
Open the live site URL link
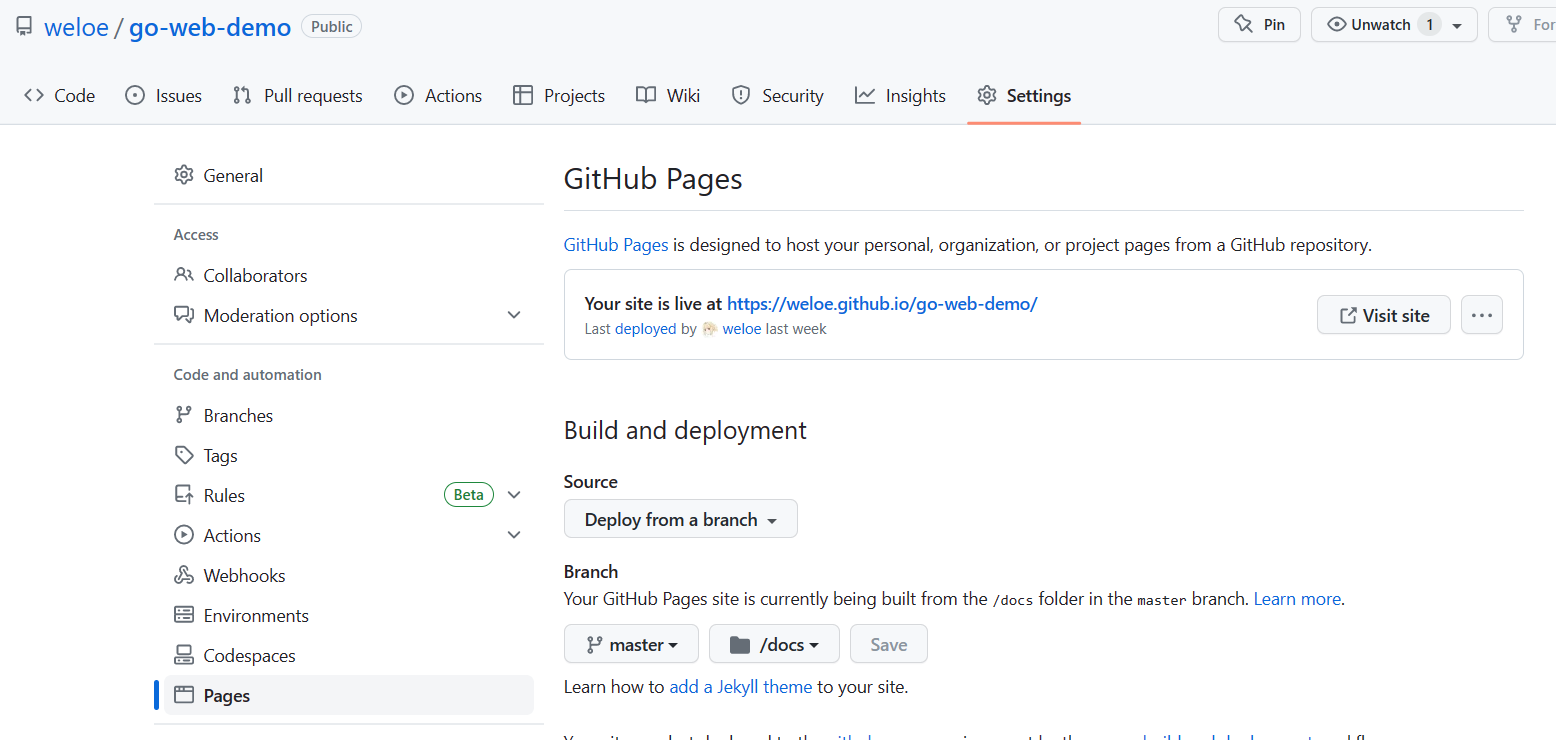click(x=882, y=304)
